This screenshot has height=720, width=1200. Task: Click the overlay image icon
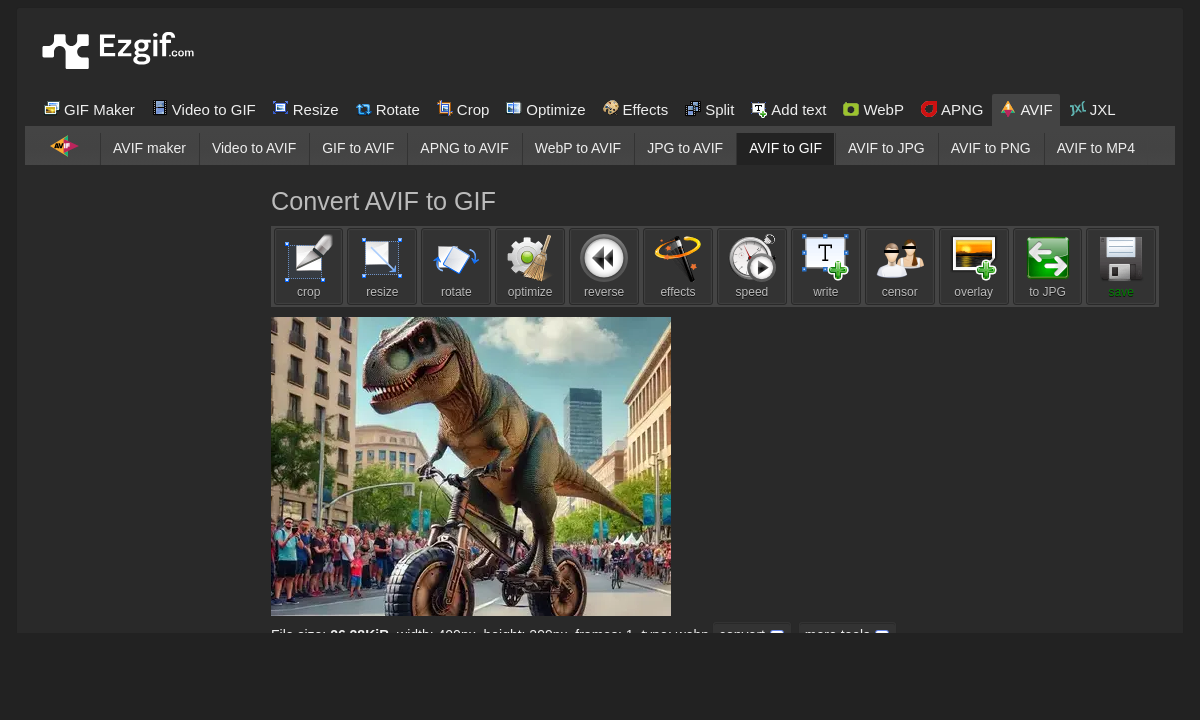973,258
